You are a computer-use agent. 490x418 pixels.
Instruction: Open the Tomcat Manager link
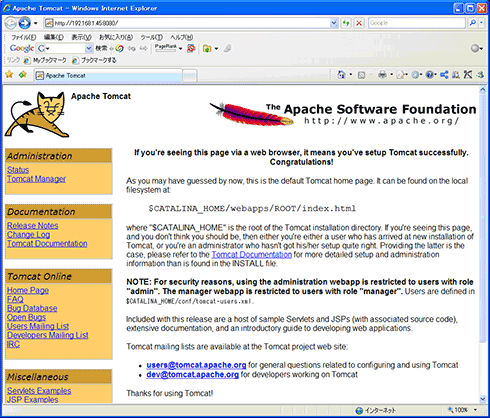pyautogui.click(x=36, y=179)
